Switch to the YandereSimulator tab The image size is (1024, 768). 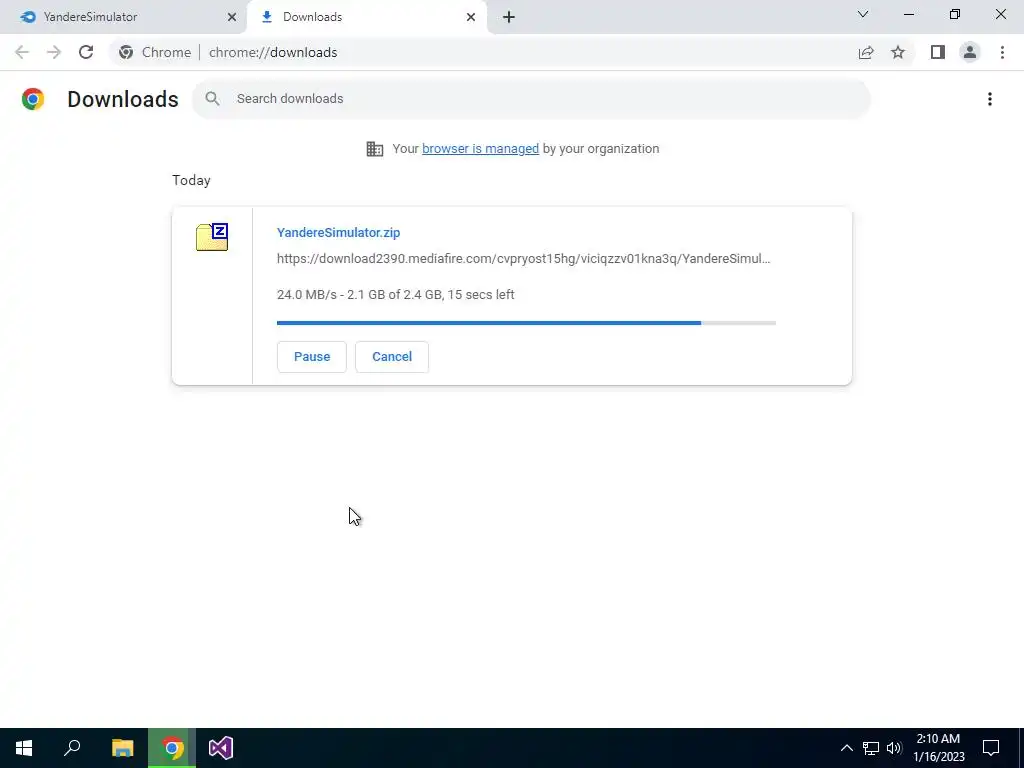[x=123, y=17]
